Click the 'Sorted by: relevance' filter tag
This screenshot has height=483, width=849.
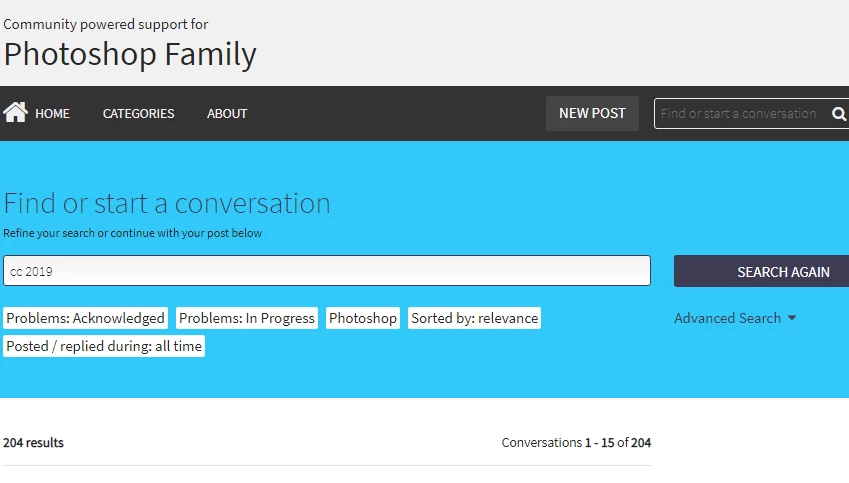coord(474,318)
